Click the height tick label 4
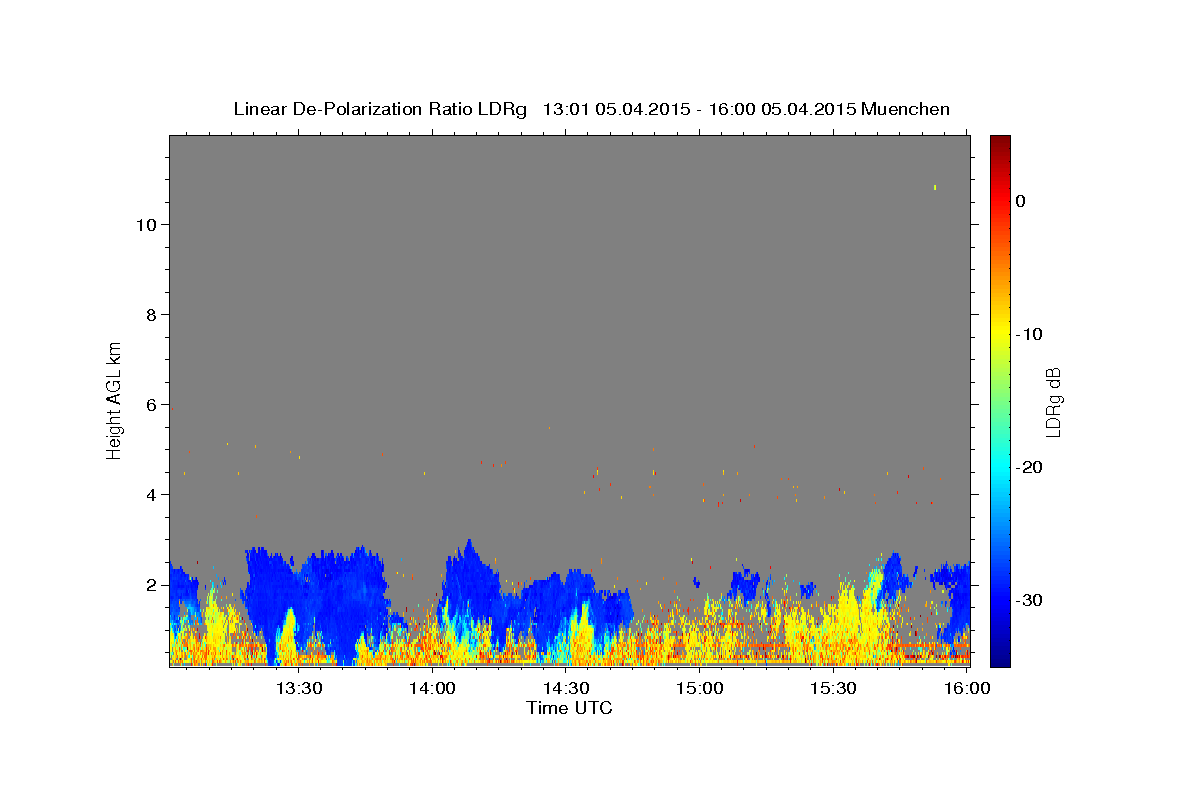 click(x=151, y=494)
